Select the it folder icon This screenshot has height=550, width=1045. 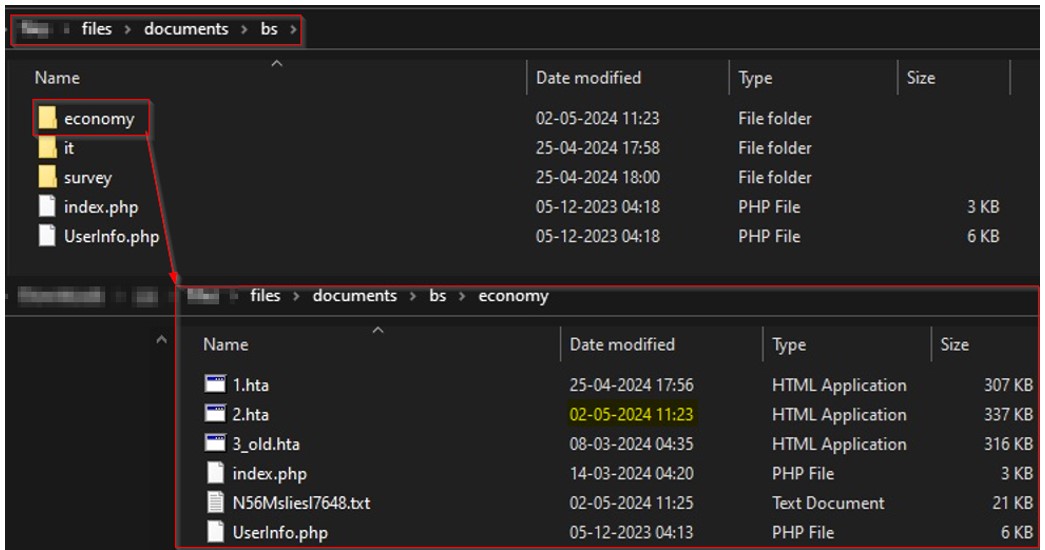coord(47,148)
